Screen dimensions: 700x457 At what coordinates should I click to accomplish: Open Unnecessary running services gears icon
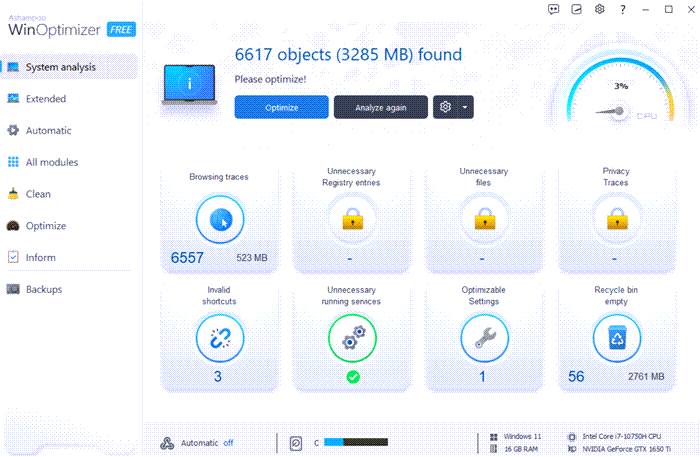[352, 338]
